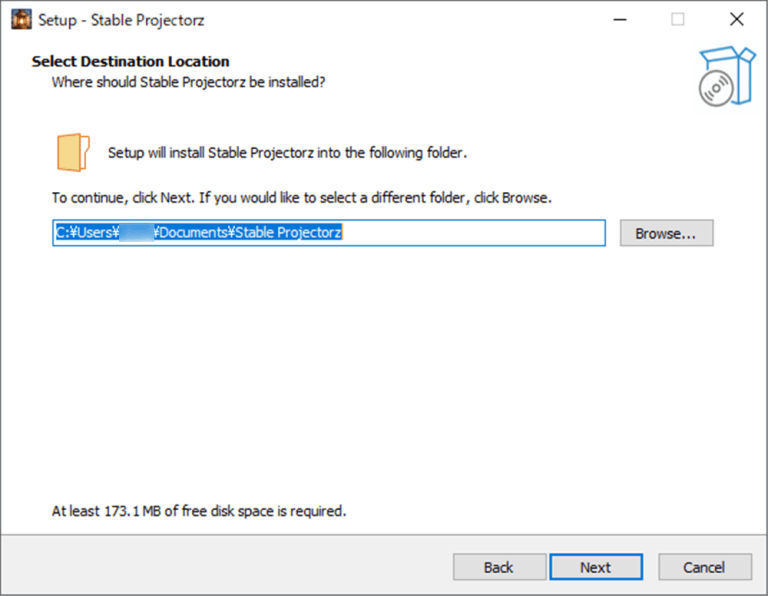
Task: Click "Users" in the install path
Action: (92, 233)
